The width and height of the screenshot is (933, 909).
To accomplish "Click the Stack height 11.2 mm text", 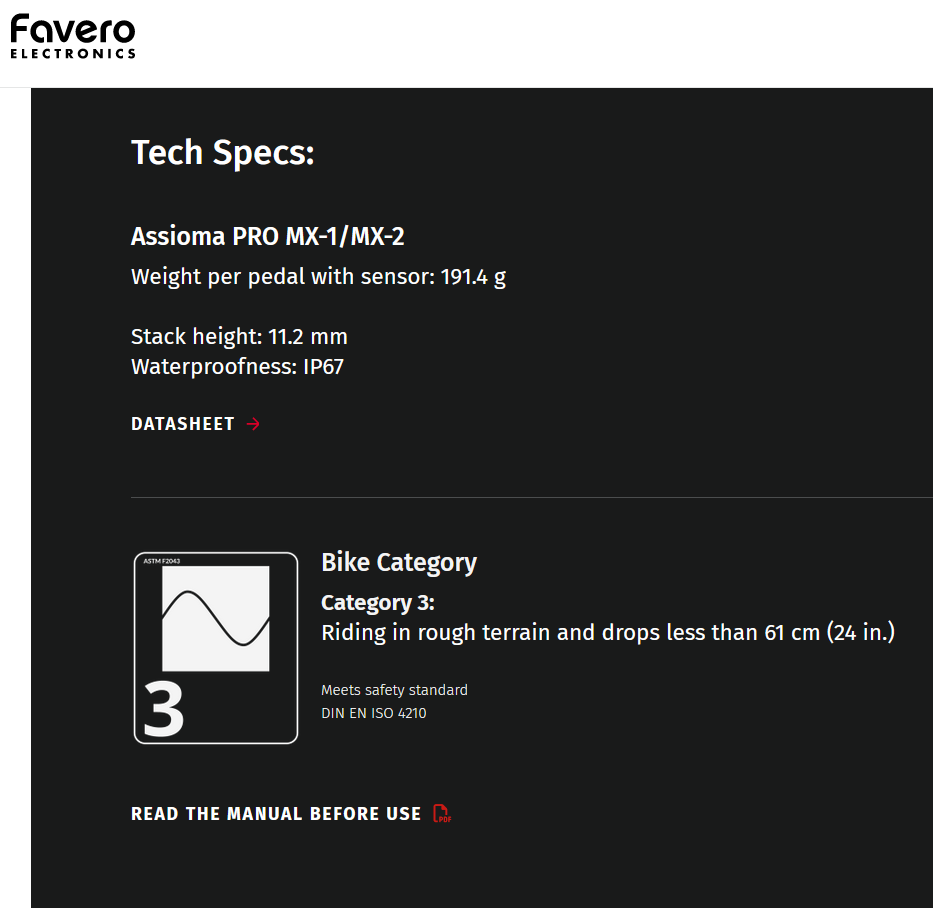I will click(239, 336).
